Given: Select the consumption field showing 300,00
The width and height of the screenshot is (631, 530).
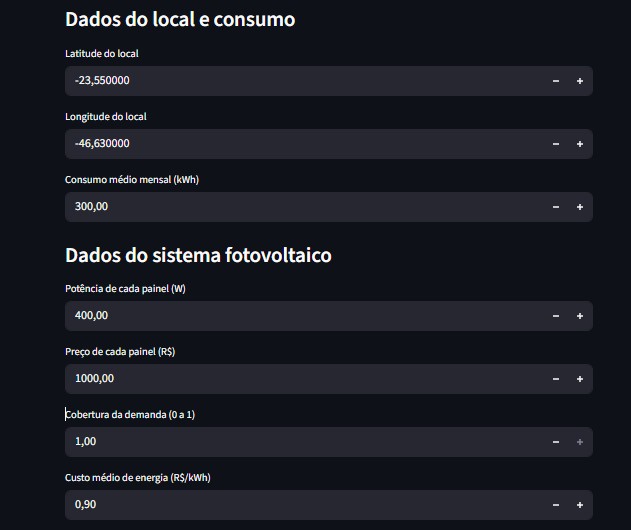Looking at the screenshot, I should [305, 207].
